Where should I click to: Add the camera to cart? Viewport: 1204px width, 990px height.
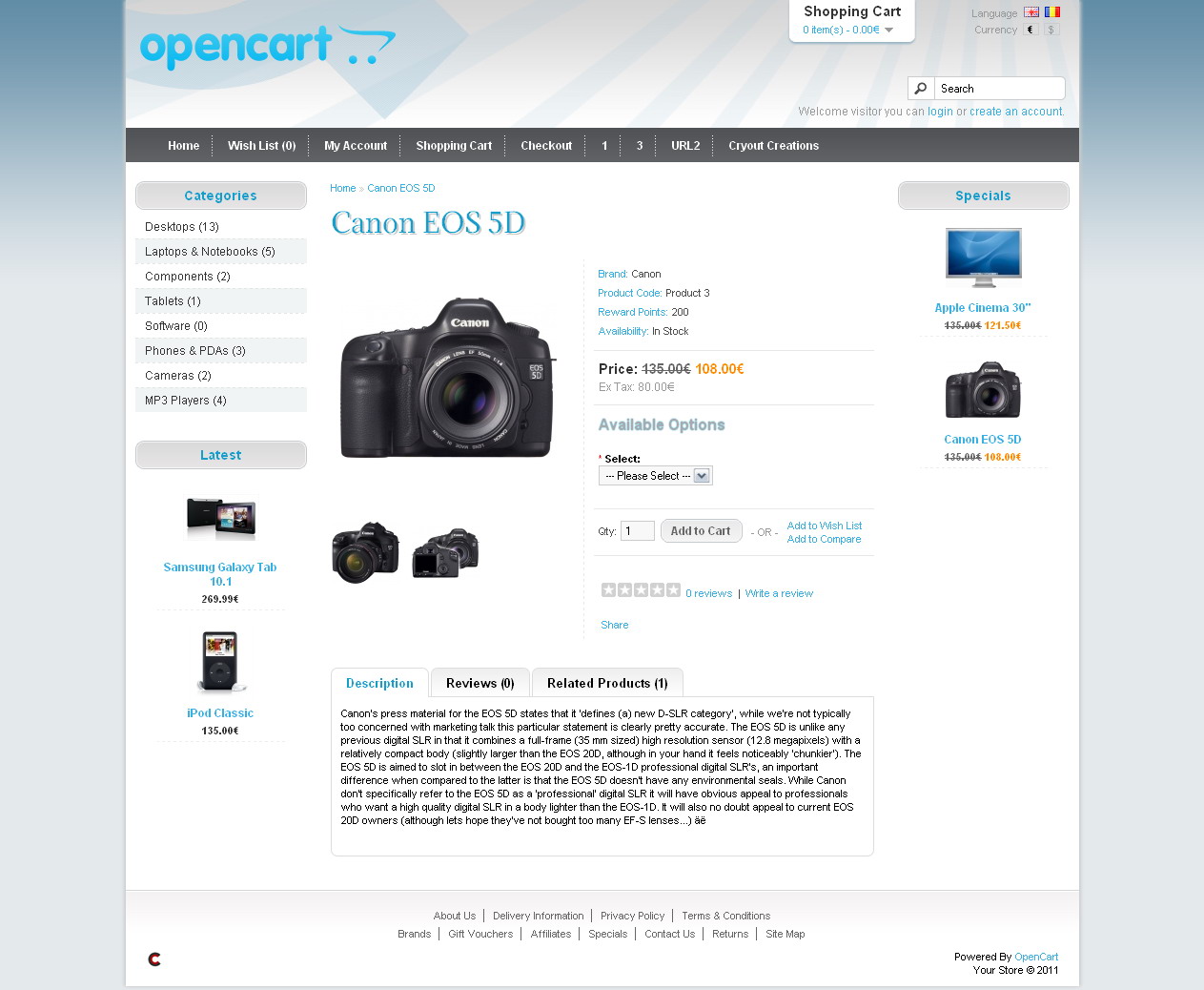701,531
